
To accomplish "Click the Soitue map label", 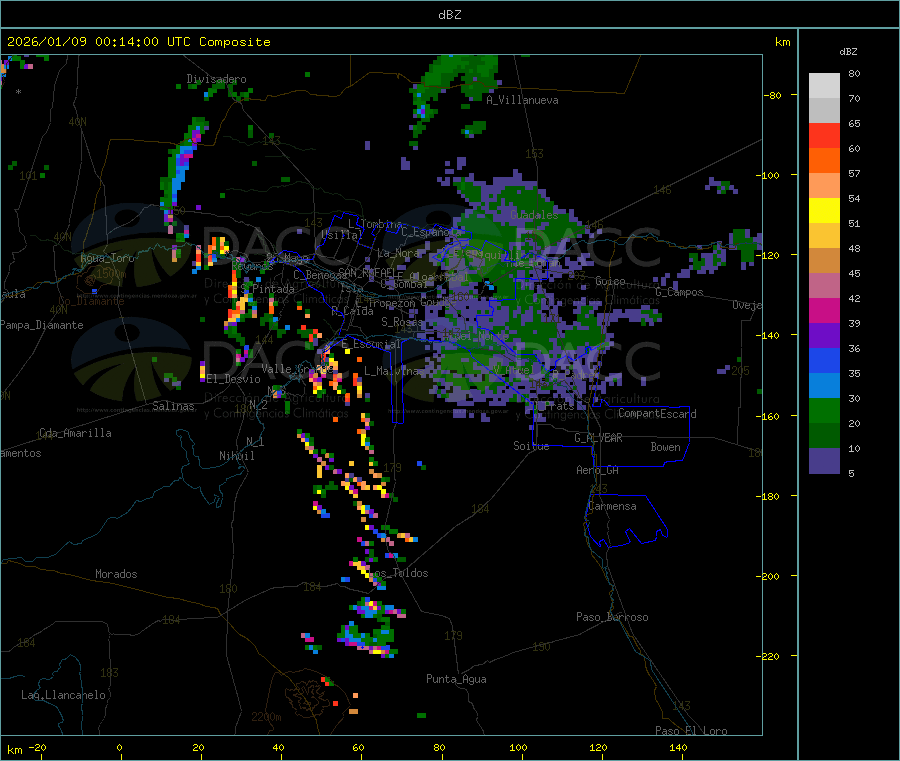I will [x=531, y=446].
